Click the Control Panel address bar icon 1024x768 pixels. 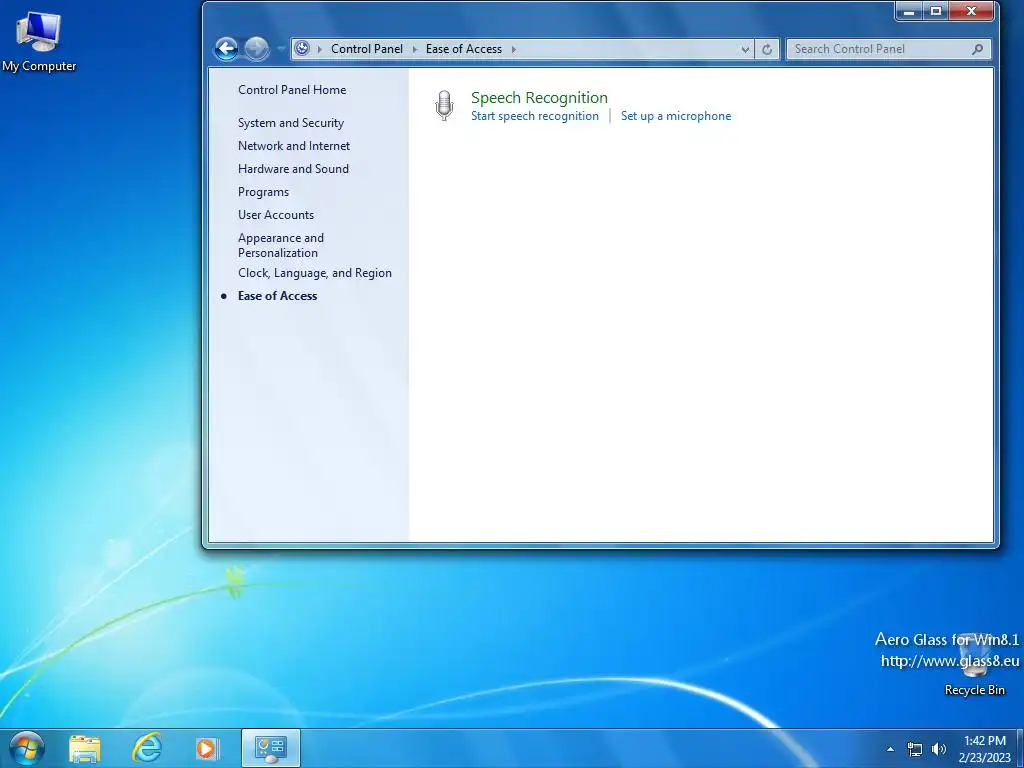coord(302,48)
